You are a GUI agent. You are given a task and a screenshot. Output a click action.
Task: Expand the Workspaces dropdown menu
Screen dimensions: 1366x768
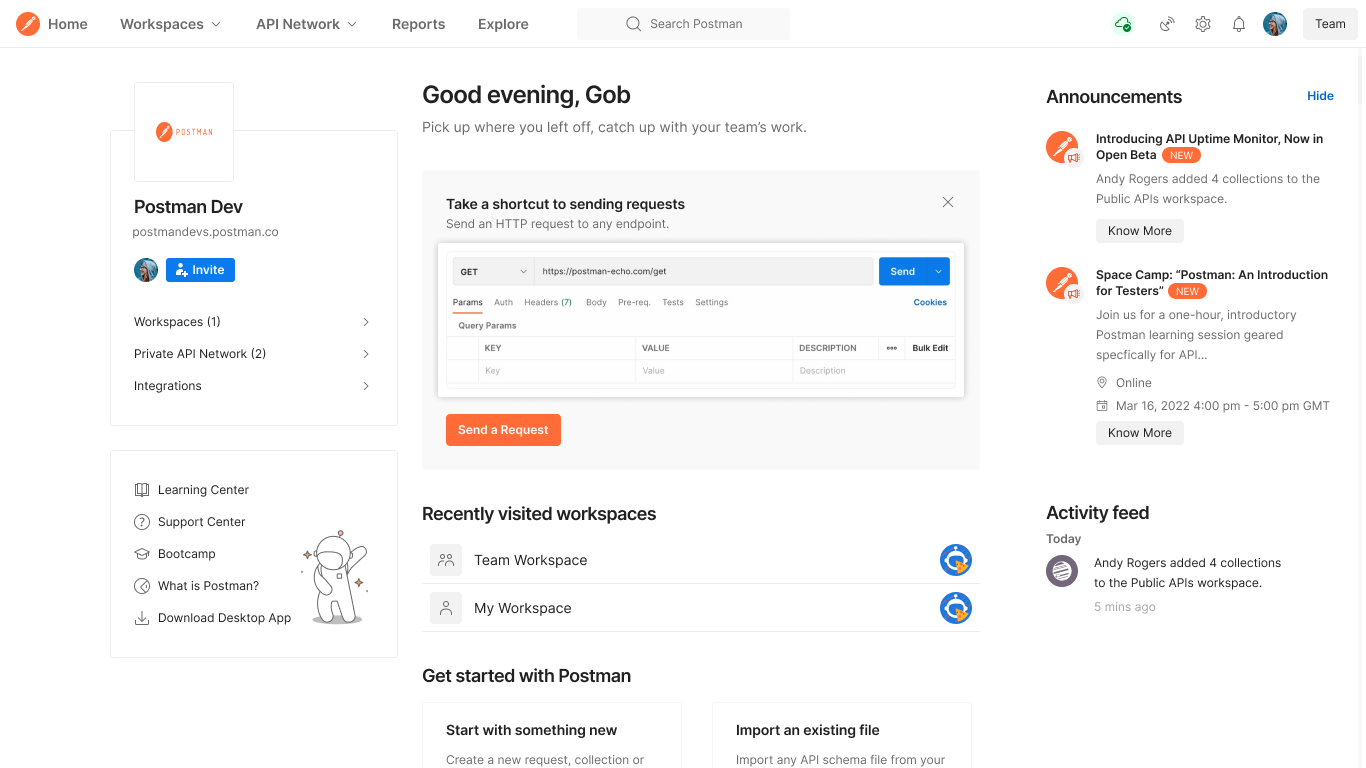pos(170,24)
